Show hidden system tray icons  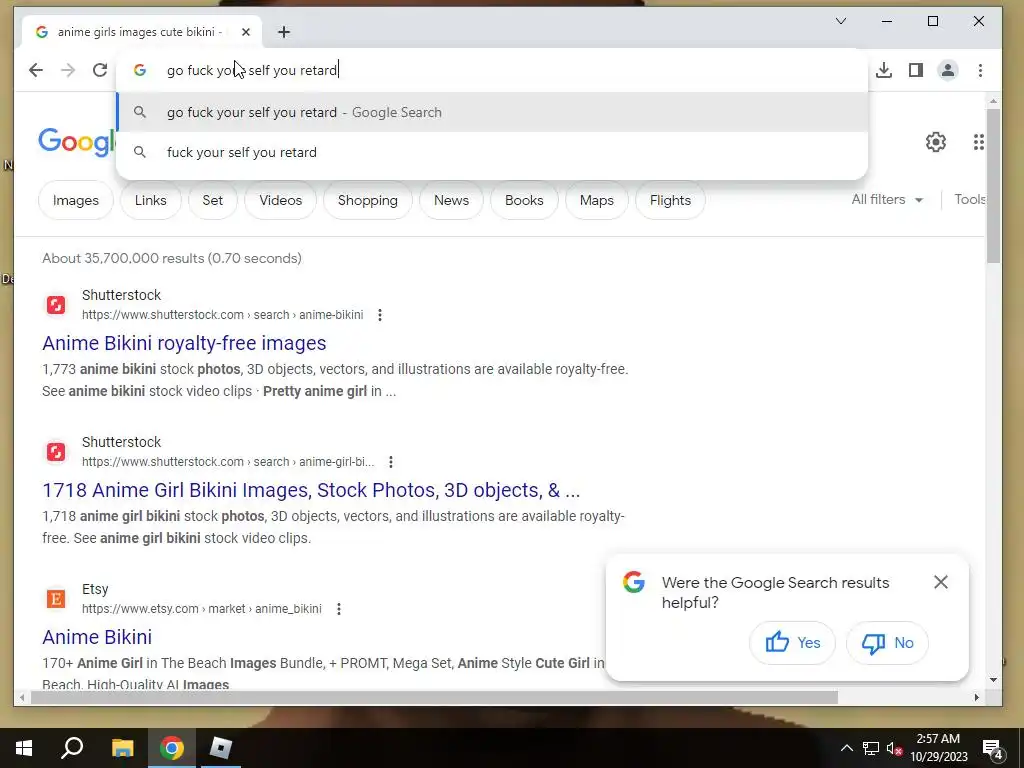click(x=846, y=748)
